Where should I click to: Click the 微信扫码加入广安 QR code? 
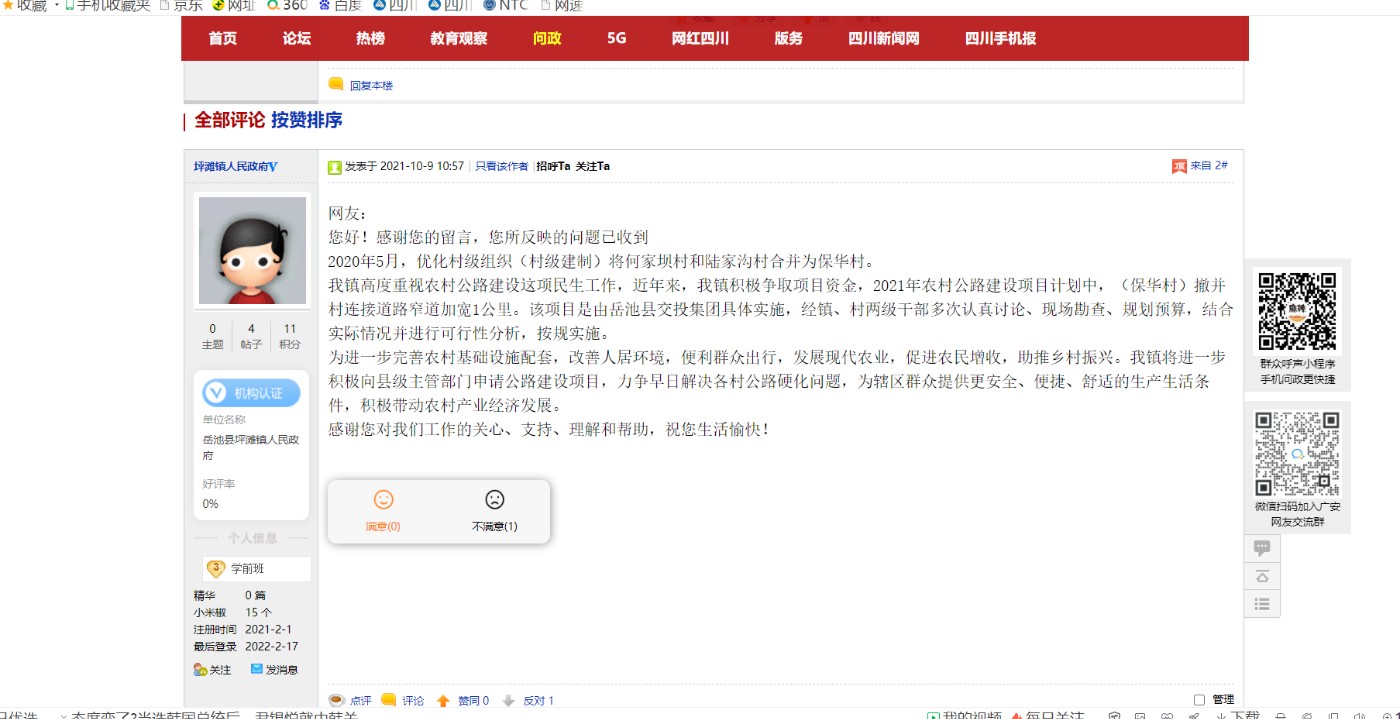pos(1297,454)
